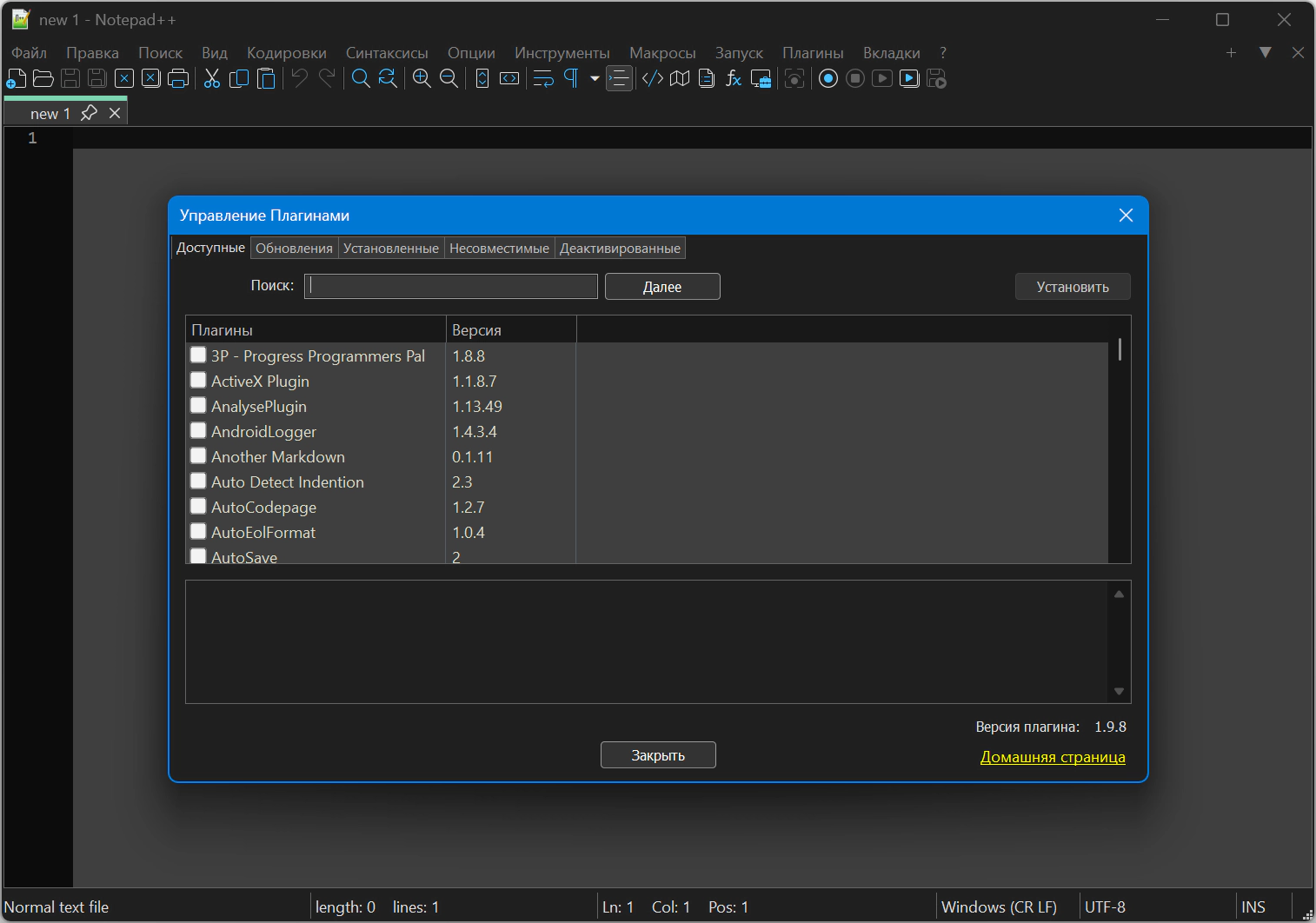Click the Далее search button
The height and width of the screenshot is (923, 1316).
(662, 287)
